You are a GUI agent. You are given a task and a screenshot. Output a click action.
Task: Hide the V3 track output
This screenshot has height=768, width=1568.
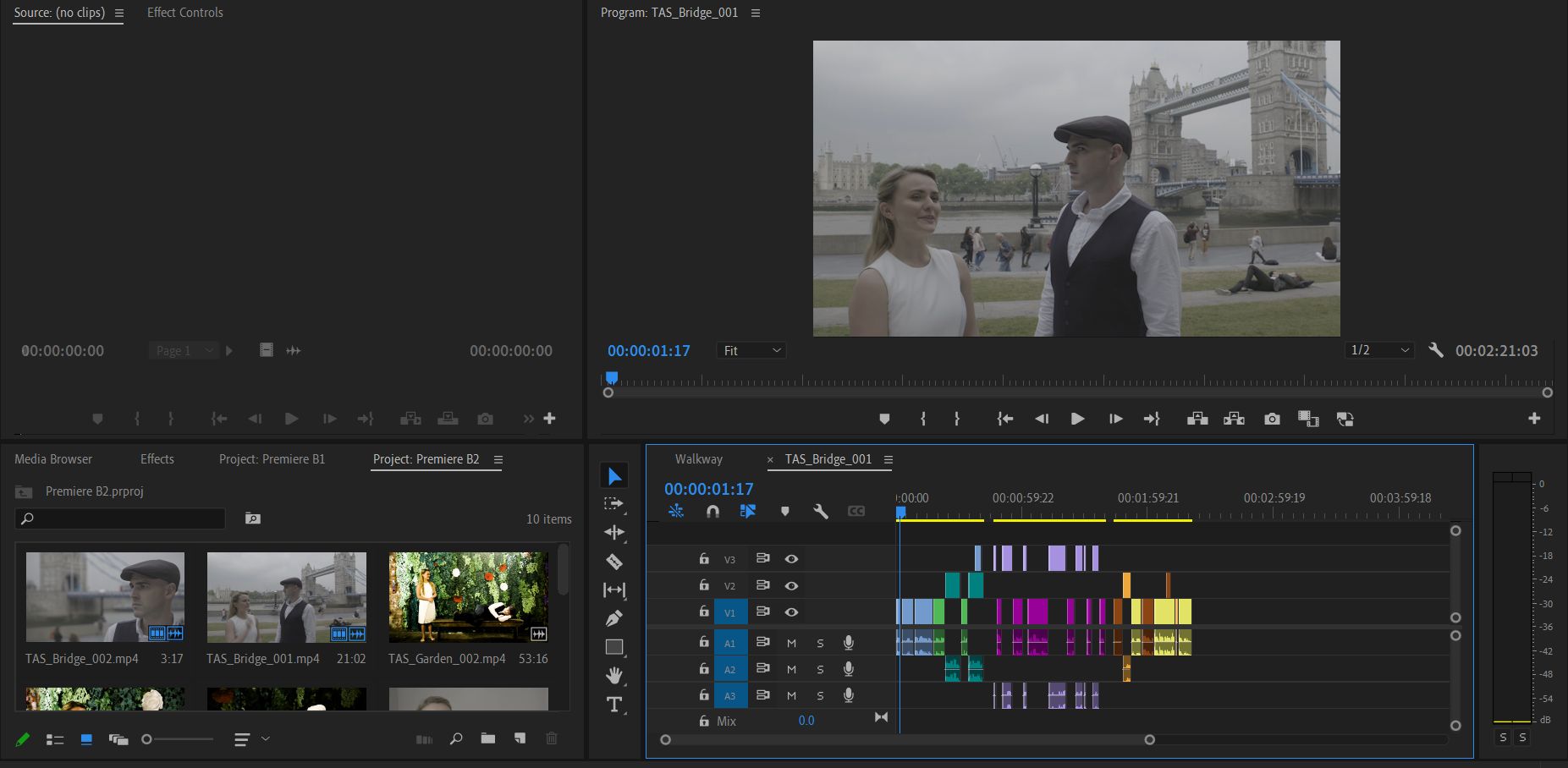[791, 559]
